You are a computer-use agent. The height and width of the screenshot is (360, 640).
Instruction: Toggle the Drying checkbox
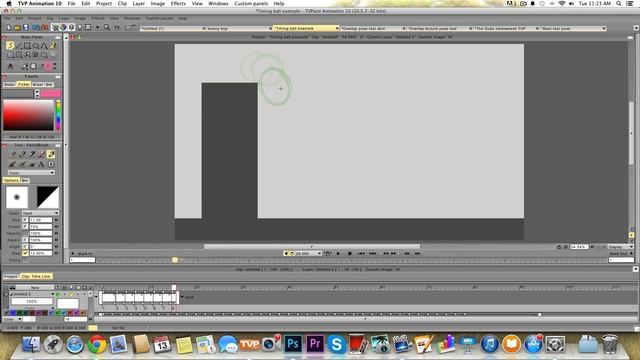(x=25, y=260)
